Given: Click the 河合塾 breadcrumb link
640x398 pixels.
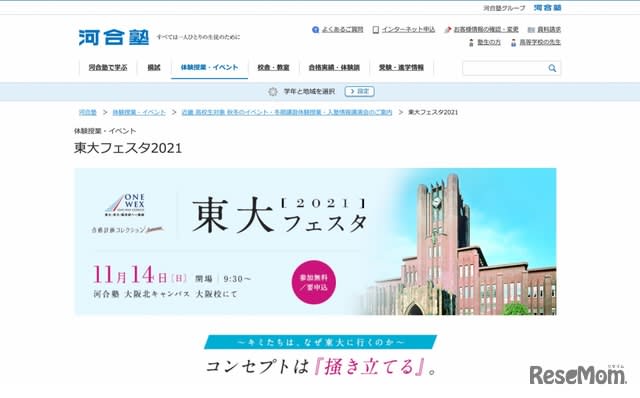Looking at the screenshot, I should [87, 112].
